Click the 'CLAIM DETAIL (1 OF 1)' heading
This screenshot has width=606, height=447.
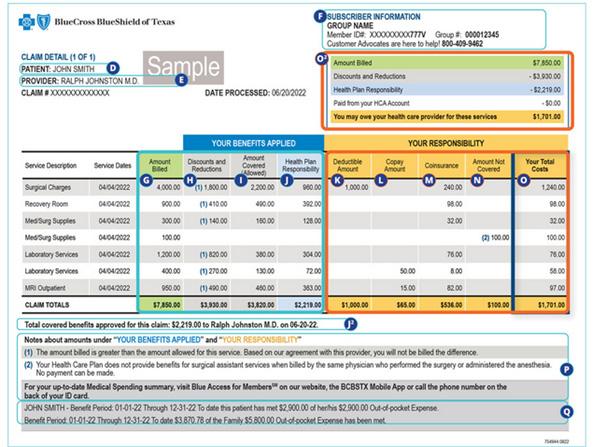58,57
